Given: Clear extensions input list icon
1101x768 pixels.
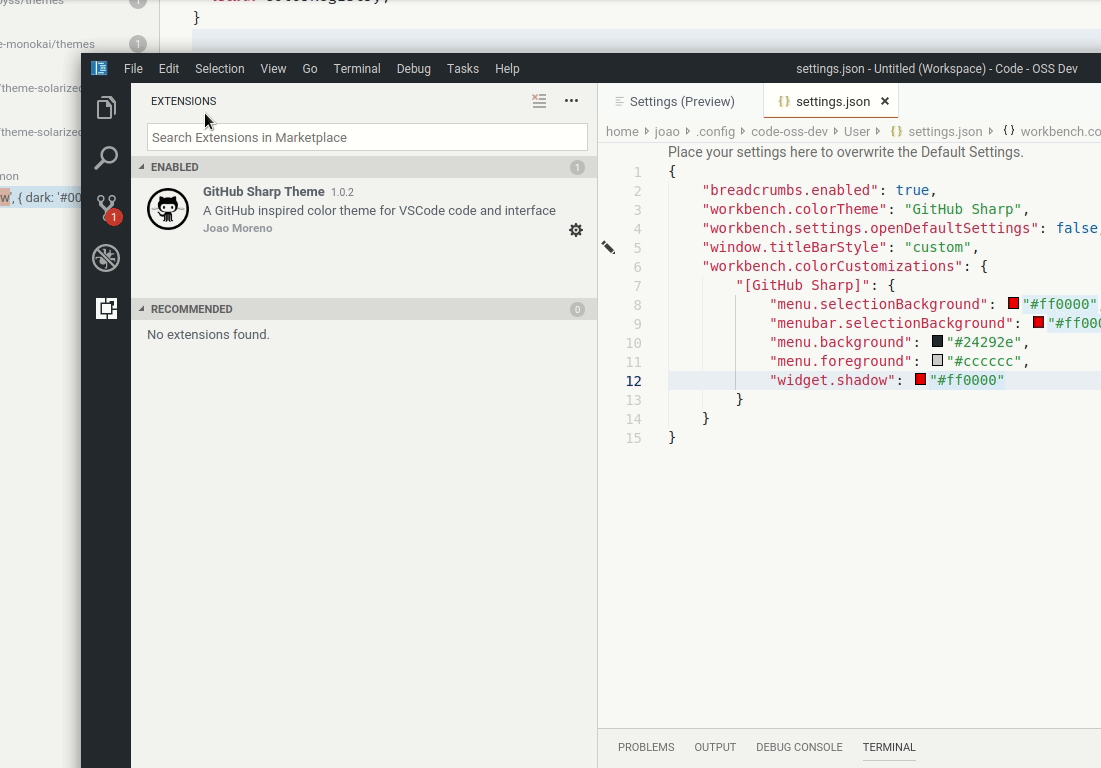Looking at the screenshot, I should (539, 101).
